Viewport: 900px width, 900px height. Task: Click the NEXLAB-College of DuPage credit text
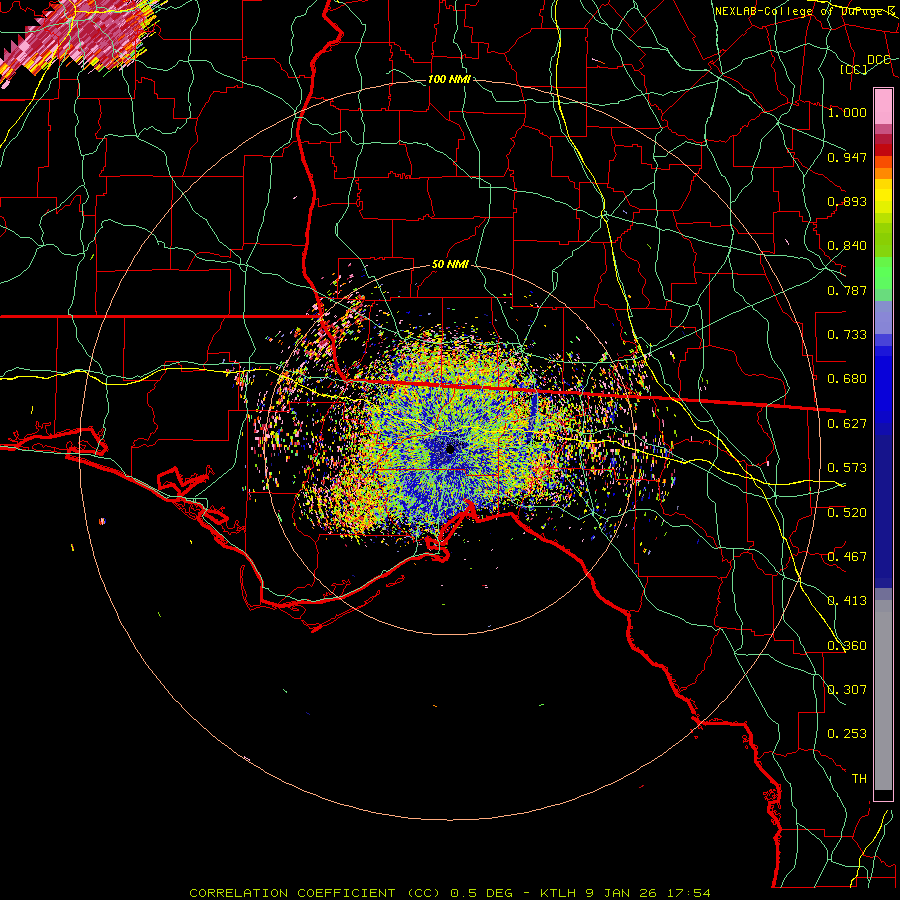click(x=804, y=11)
